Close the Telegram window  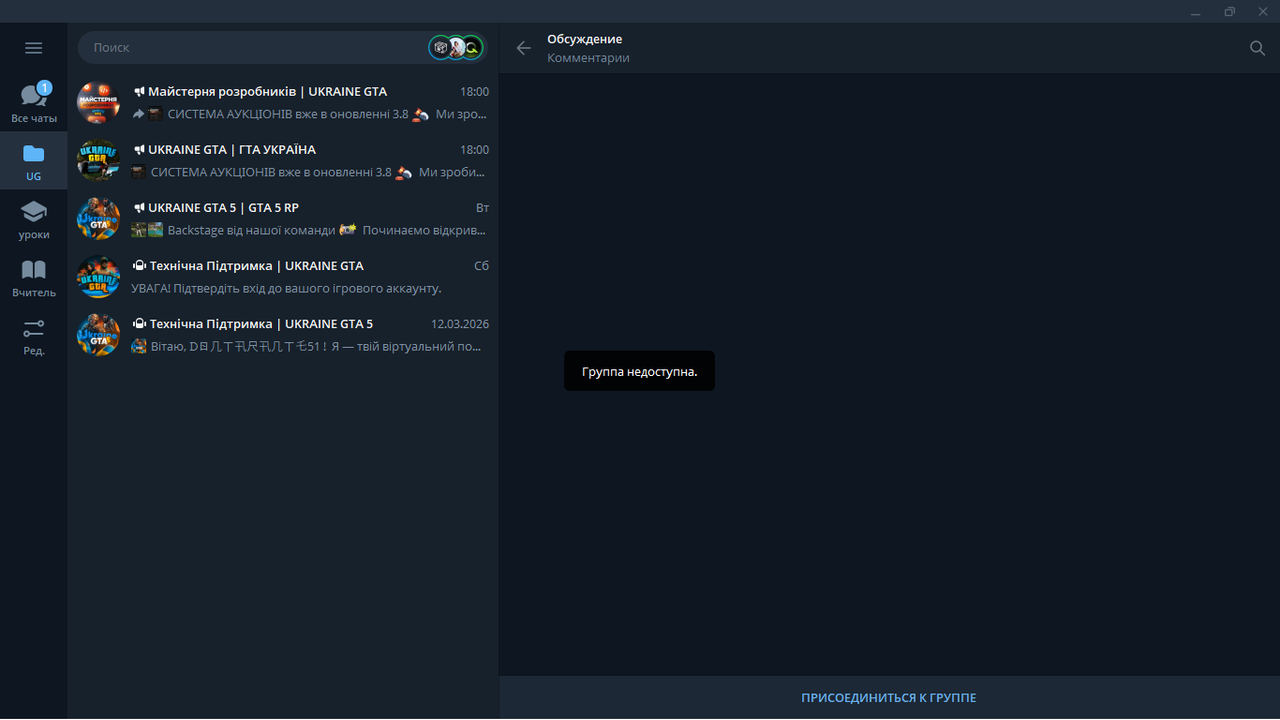pyautogui.click(x=1263, y=12)
